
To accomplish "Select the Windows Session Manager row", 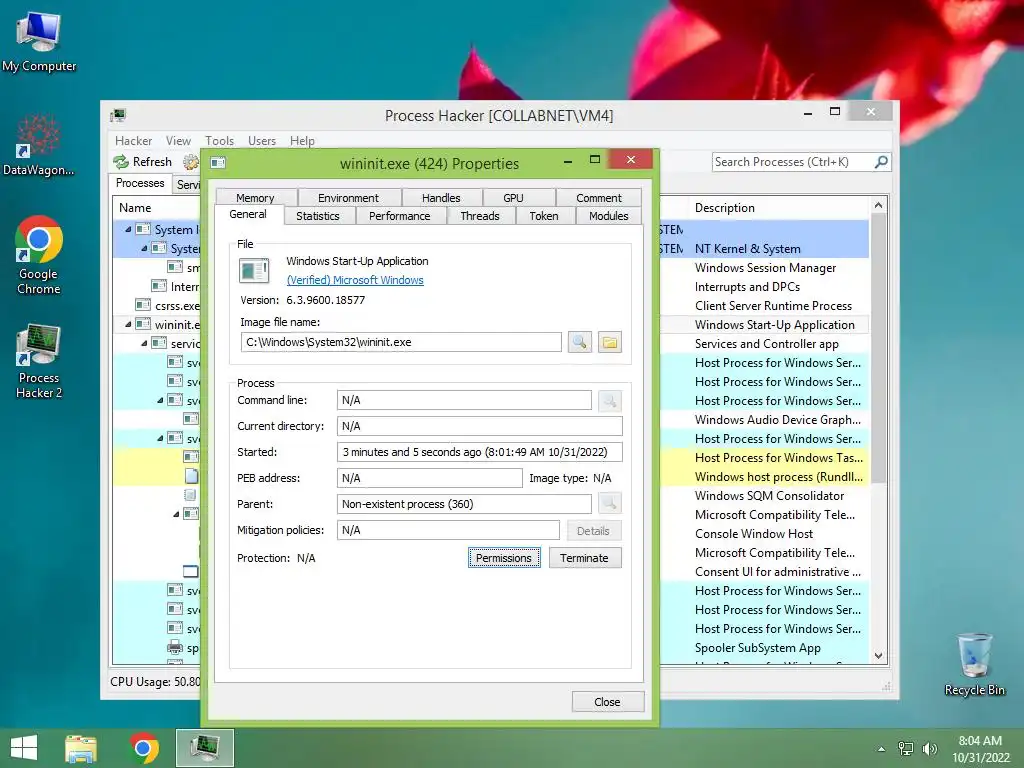I will [765, 268].
